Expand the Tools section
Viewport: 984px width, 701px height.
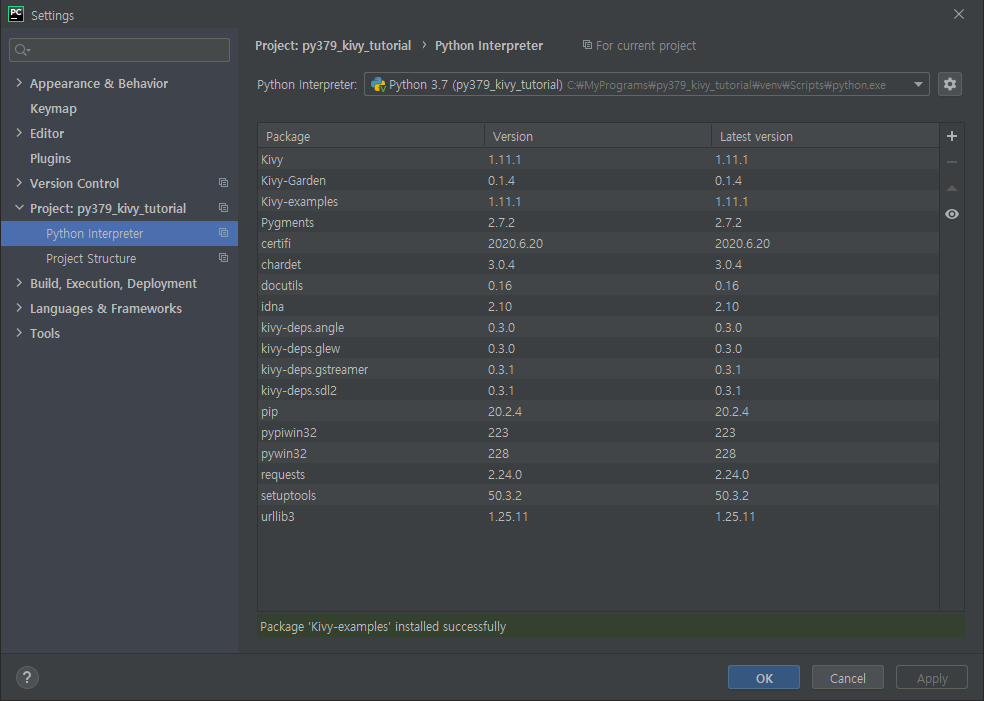19,333
